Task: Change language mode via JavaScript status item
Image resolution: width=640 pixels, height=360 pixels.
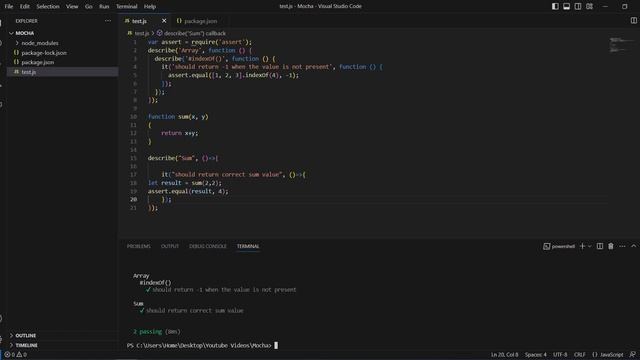Action: pos(608,355)
